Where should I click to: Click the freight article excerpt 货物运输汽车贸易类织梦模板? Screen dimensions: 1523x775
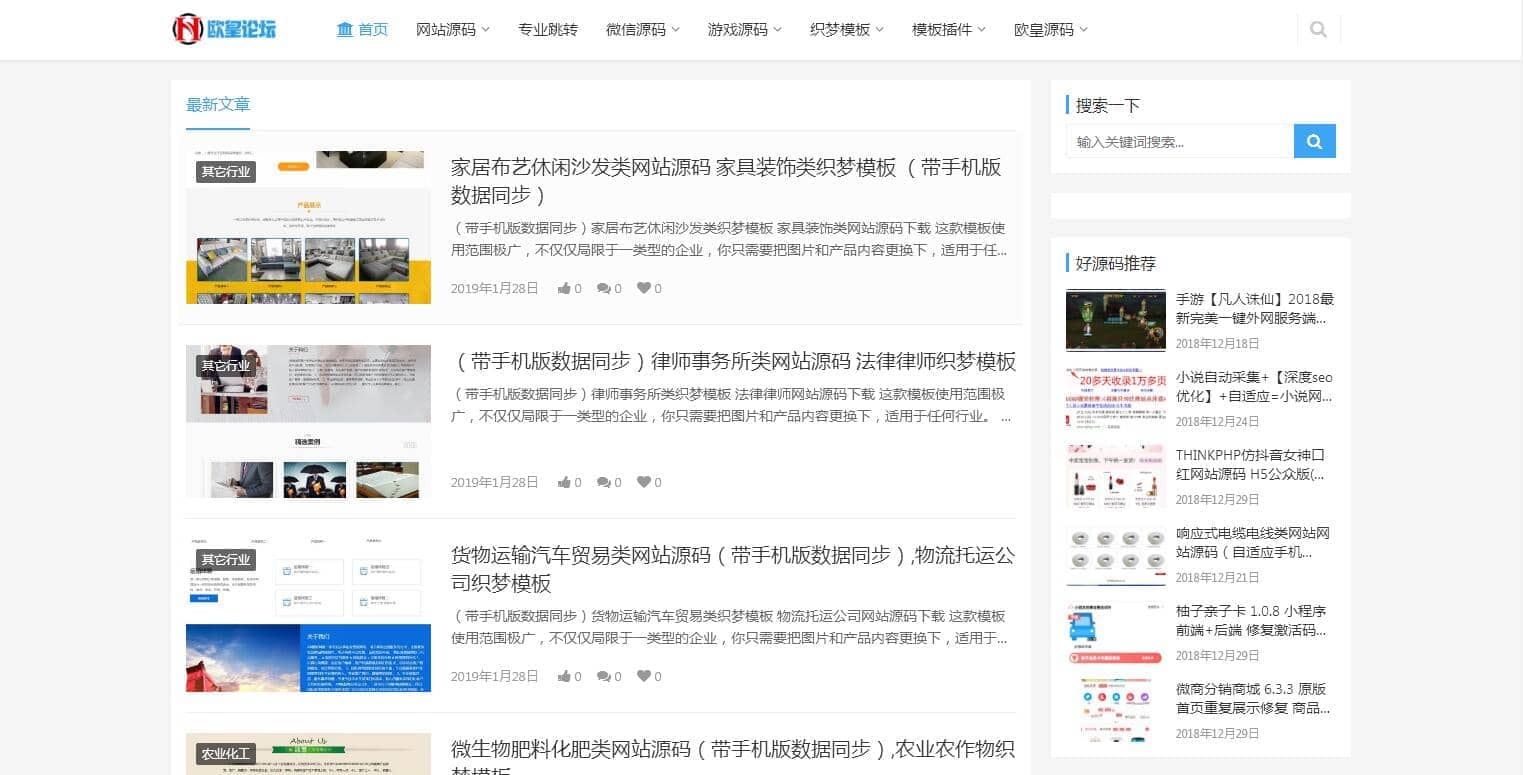pyautogui.click(x=730, y=627)
